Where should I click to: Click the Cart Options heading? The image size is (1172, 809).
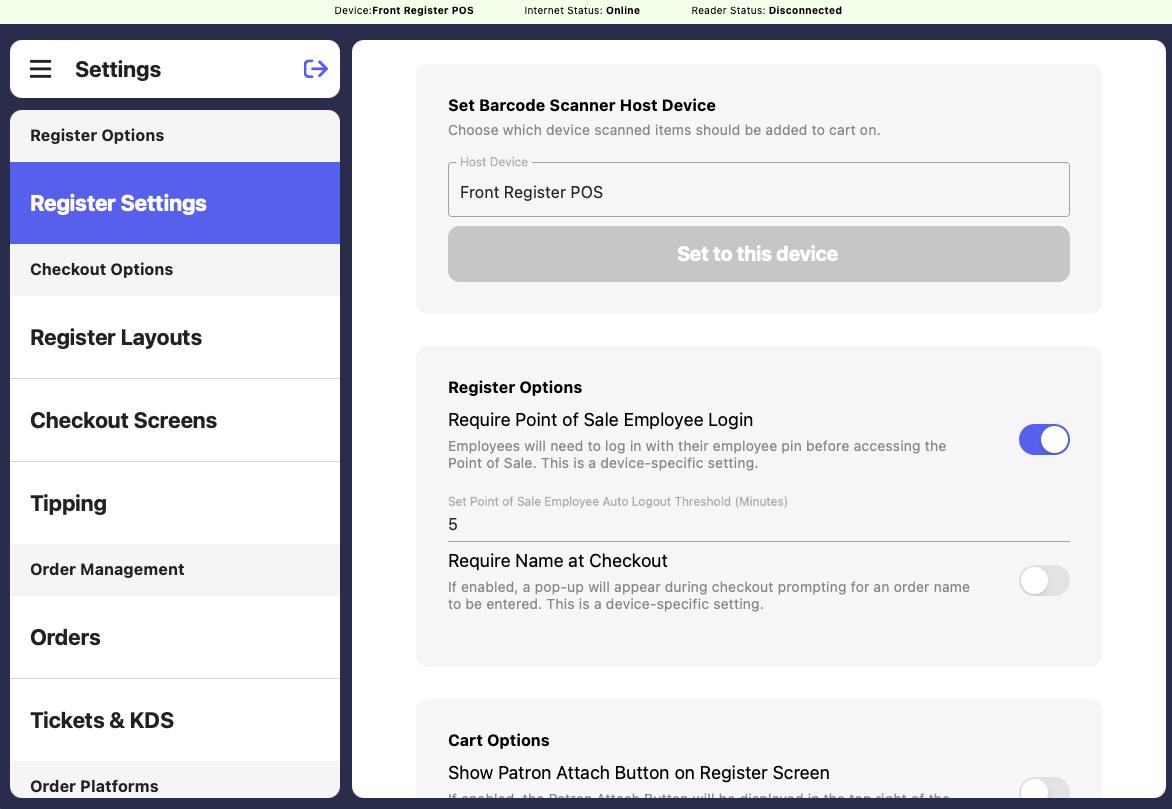[x=499, y=740]
